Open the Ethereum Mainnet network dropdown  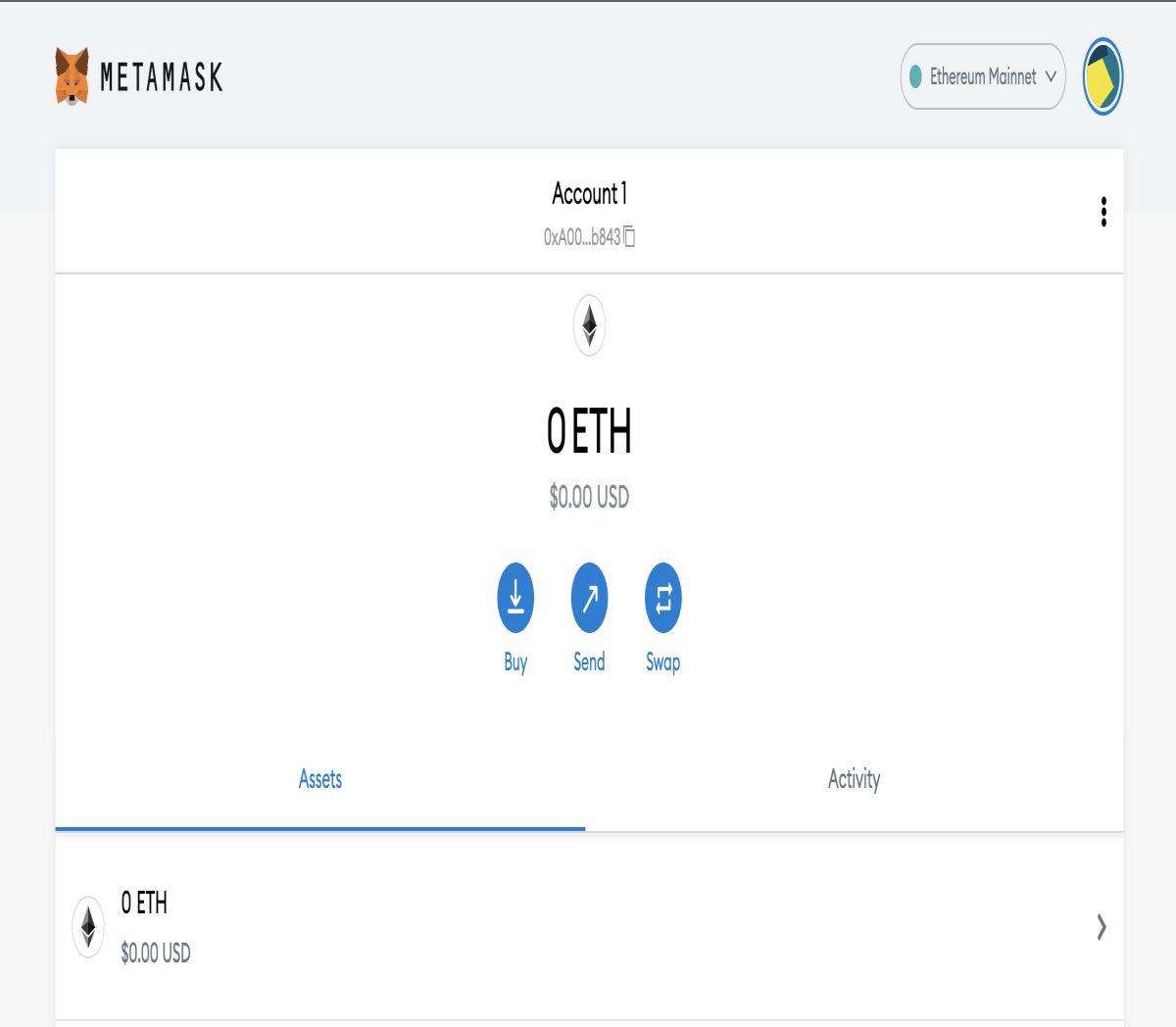pos(983,76)
